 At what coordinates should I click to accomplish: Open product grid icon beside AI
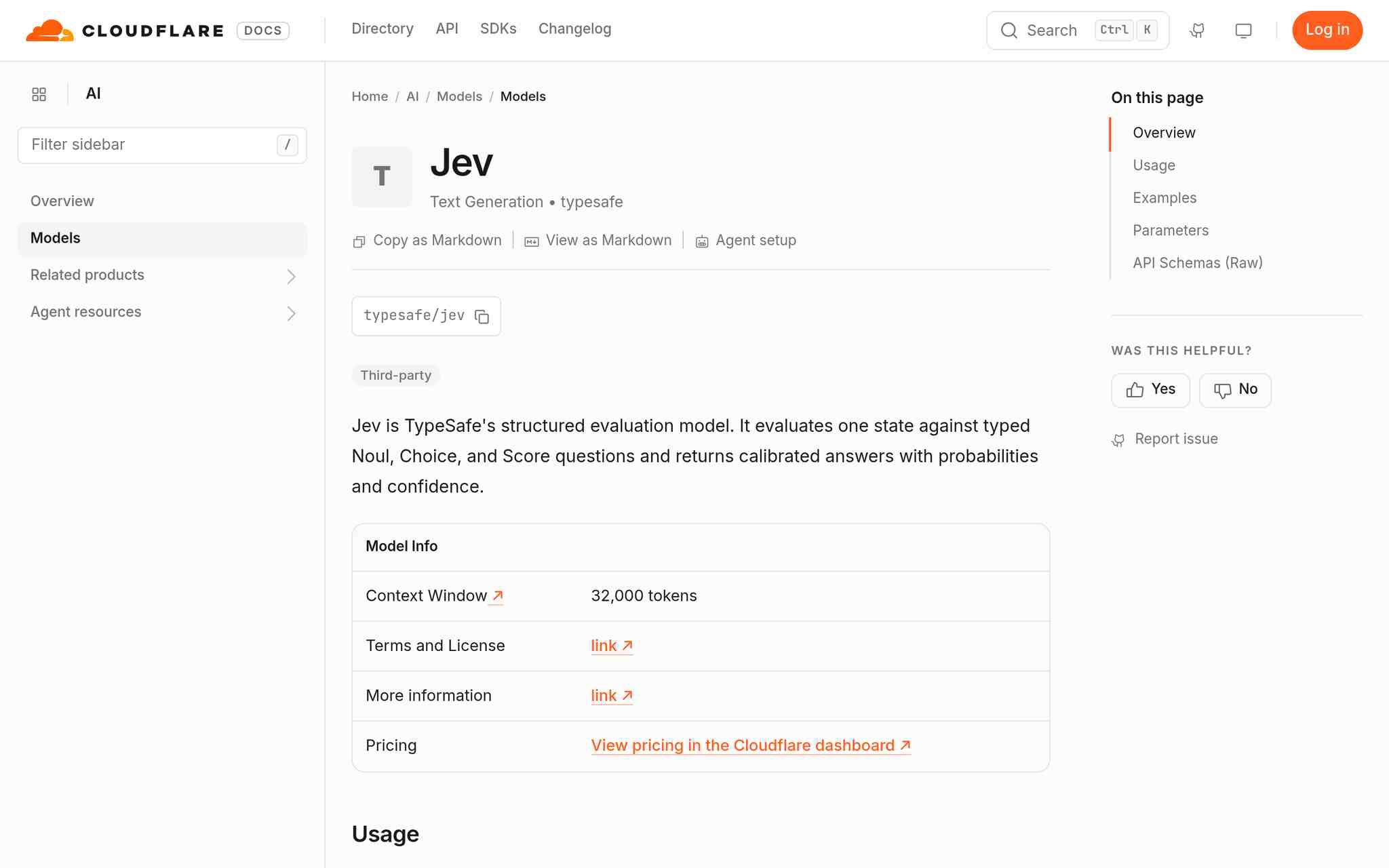coord(39,94)
